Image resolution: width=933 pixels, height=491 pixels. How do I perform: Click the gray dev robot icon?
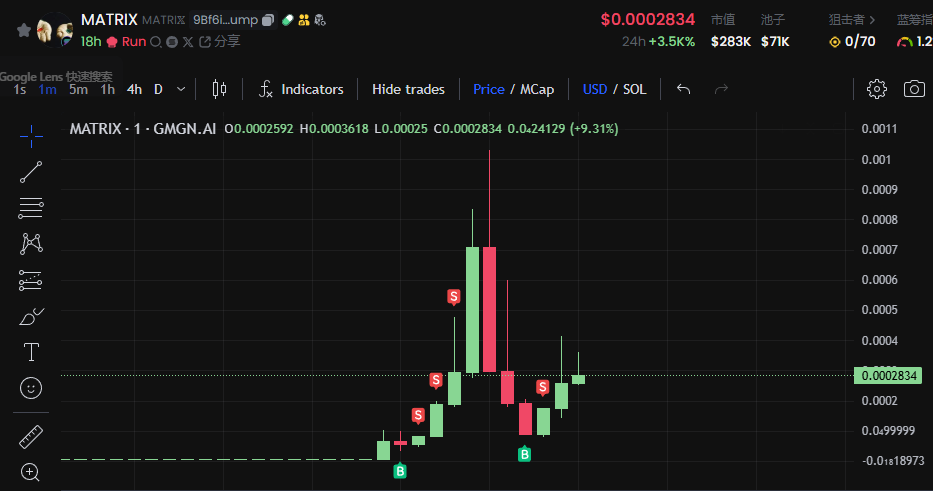[x=320, y=20]
